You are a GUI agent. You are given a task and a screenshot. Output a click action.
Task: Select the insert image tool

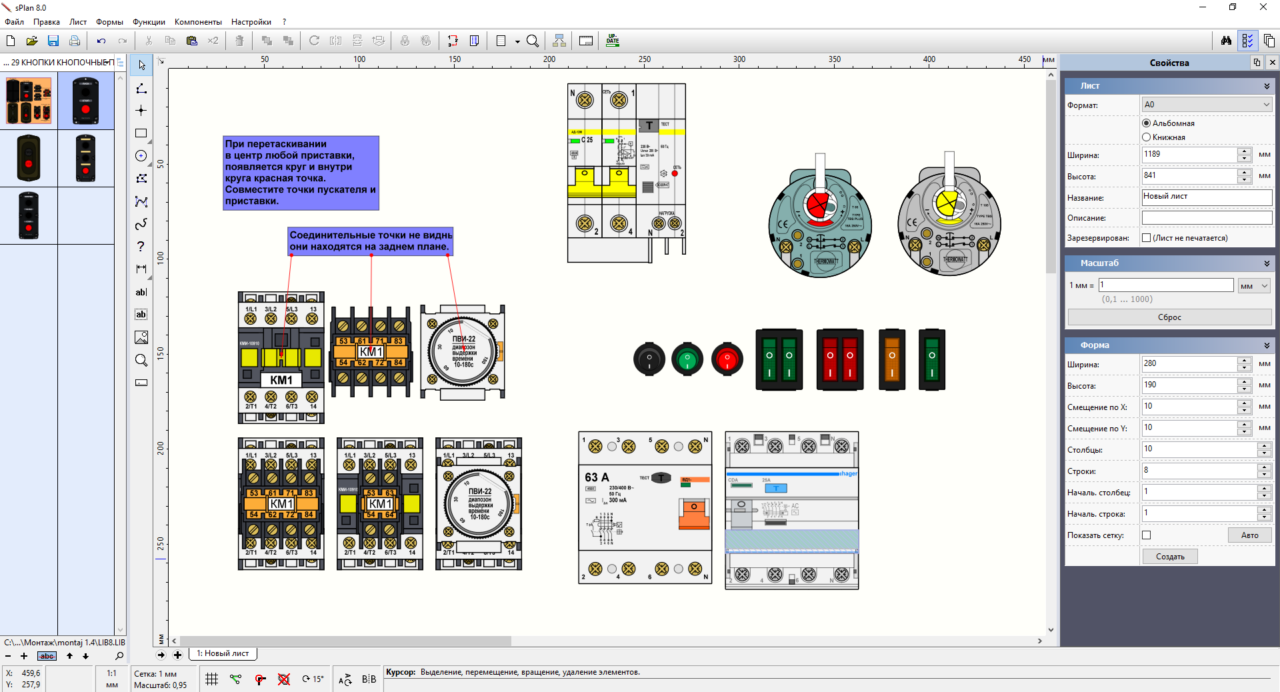click(141, 337)
